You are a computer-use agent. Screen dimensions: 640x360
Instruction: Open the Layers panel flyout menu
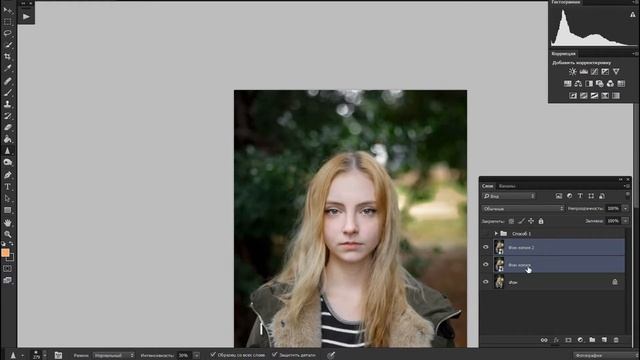[627, 186]
